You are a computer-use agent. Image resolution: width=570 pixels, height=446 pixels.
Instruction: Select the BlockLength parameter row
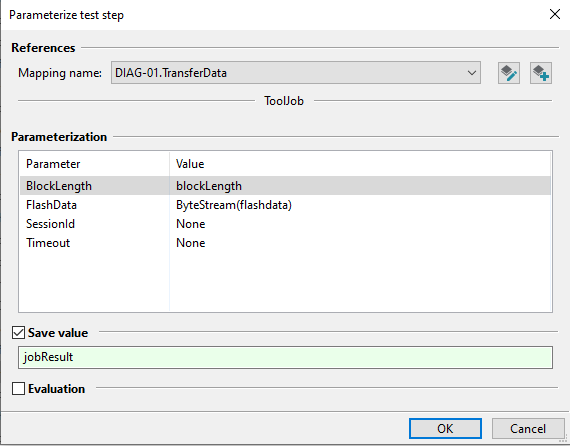(x=285, y=186)
